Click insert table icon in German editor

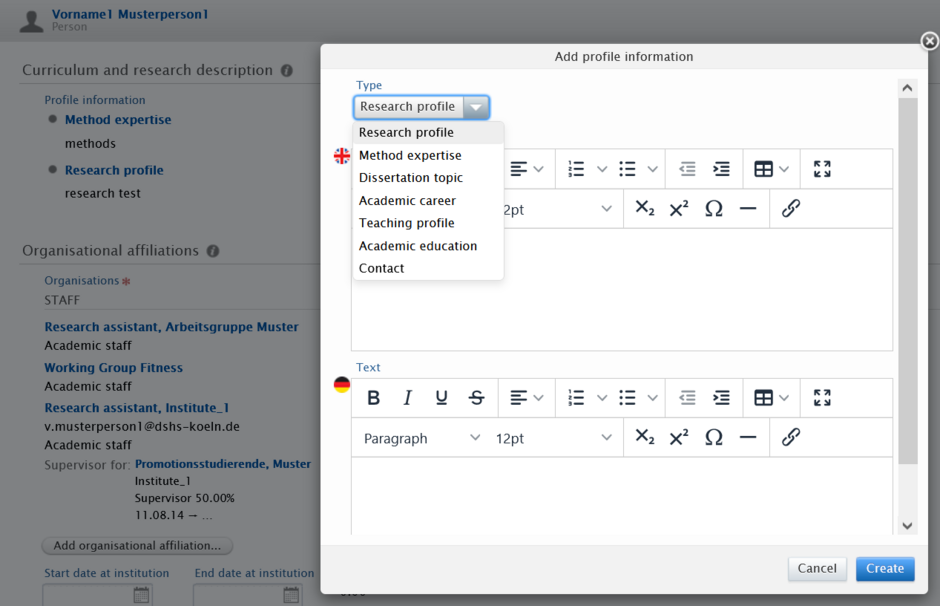click(x=763, y=398)
